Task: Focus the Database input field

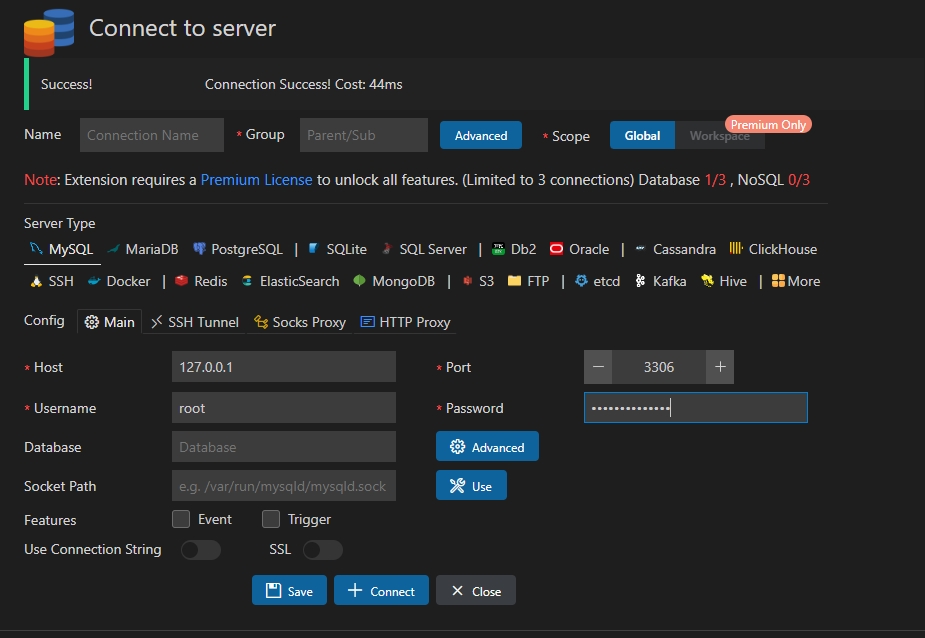Action: point(284,447)
